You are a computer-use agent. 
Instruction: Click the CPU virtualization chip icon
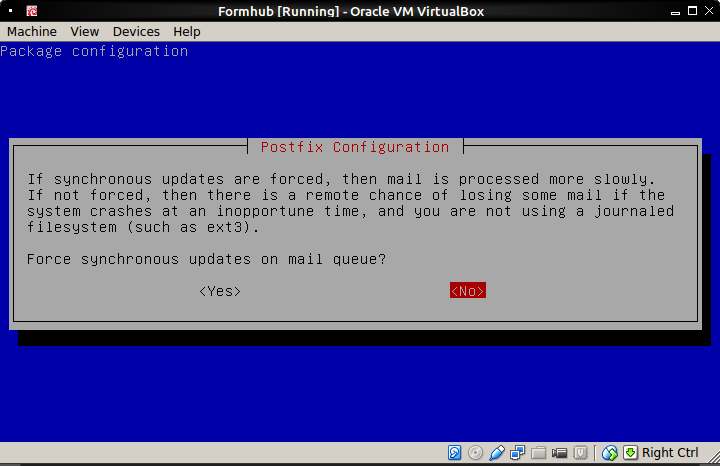pos(580,453)
